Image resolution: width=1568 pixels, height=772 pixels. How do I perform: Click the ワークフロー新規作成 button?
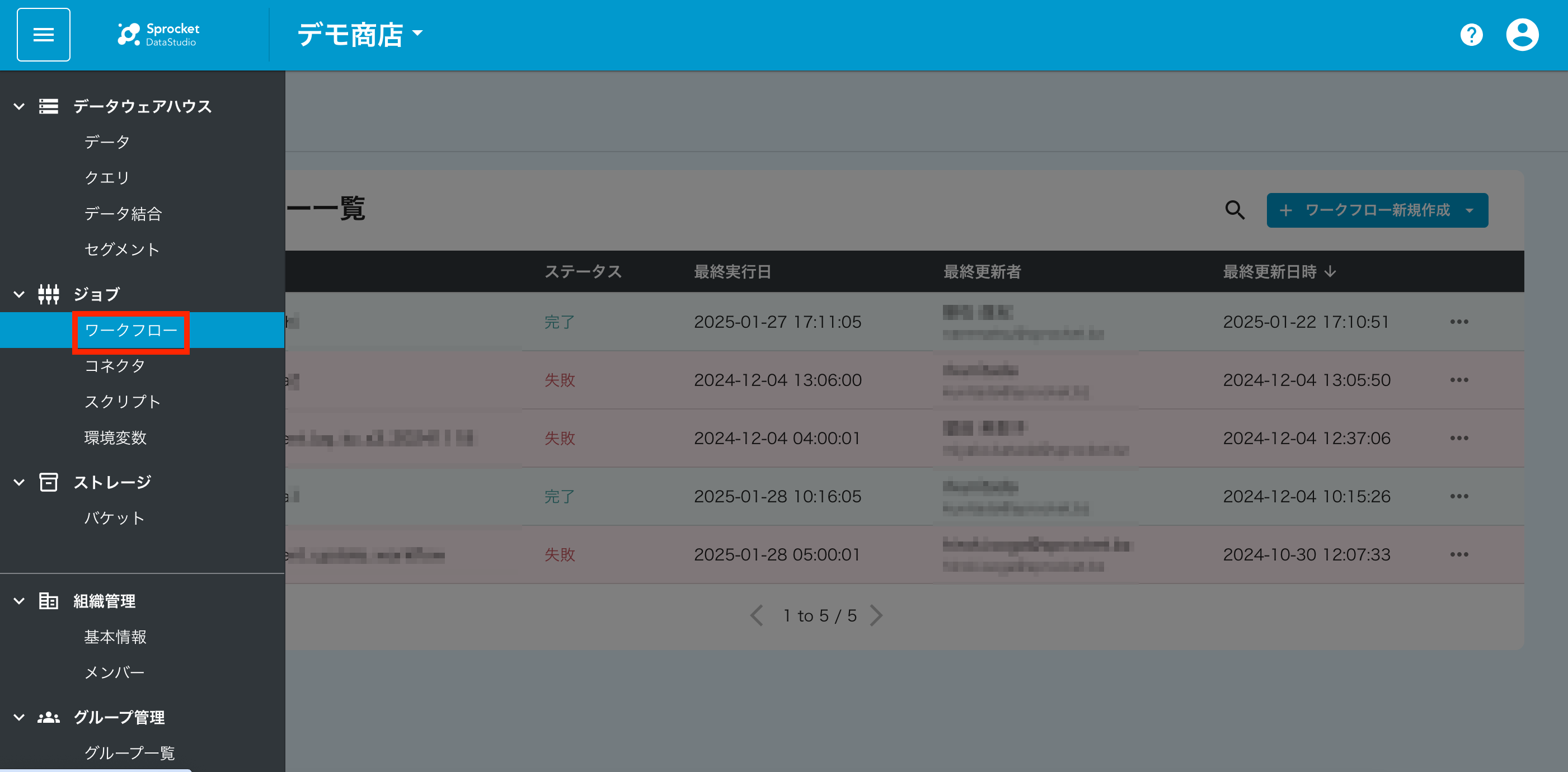[x=1377, y=210]
